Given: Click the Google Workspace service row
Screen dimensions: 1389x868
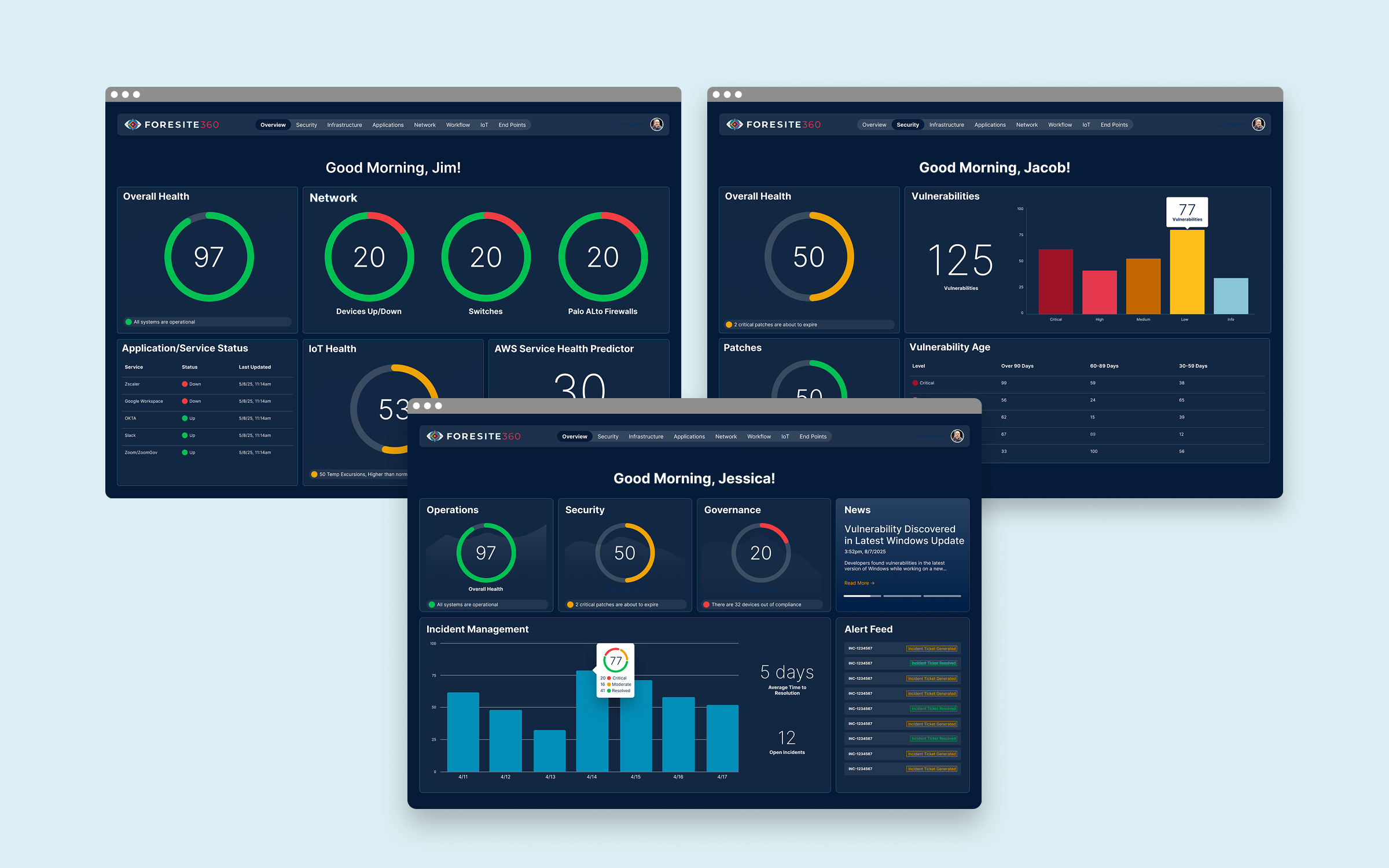Looking at the screenshot, I should click(207, 401).
